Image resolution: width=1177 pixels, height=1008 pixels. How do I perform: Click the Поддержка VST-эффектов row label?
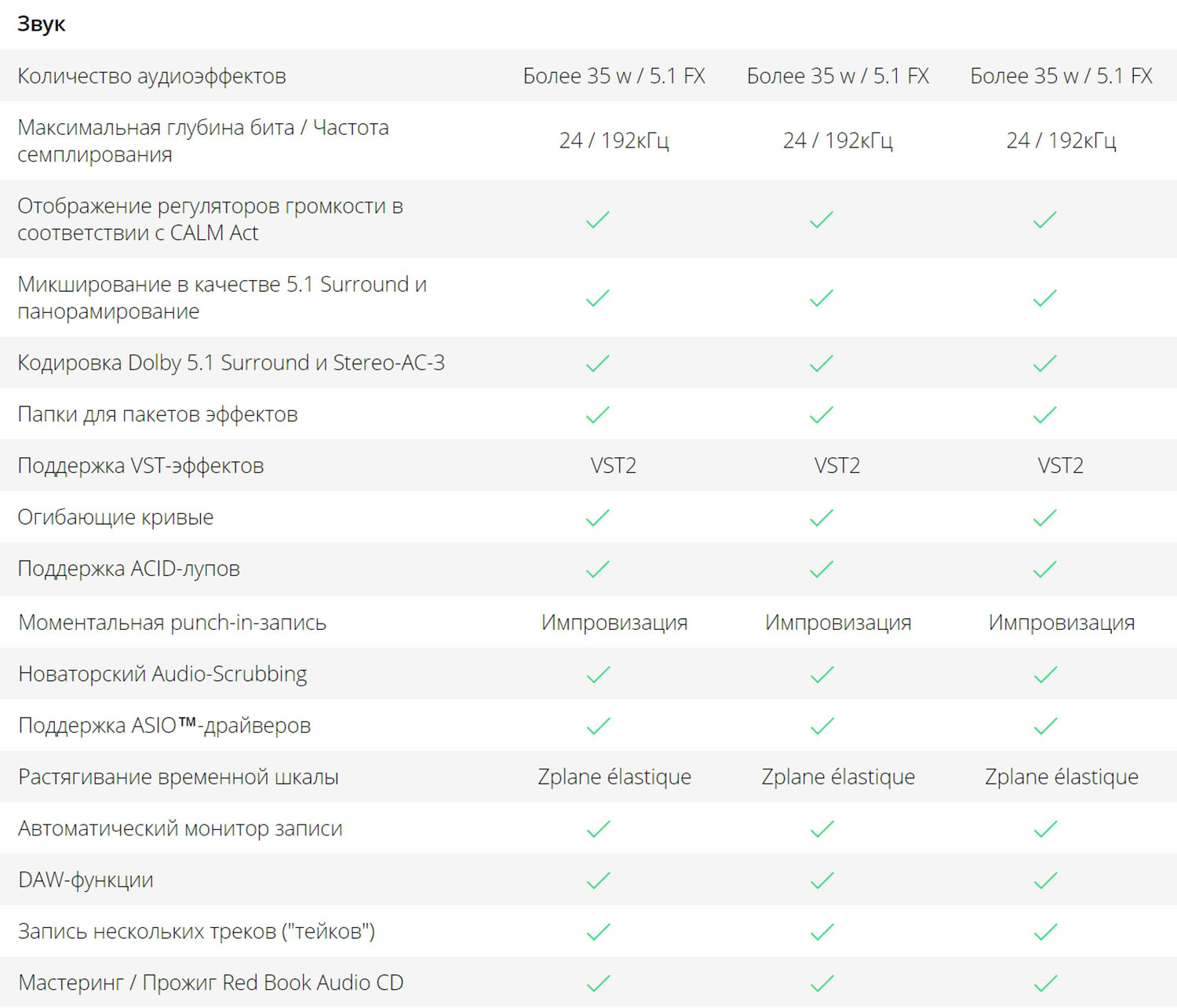140,466
